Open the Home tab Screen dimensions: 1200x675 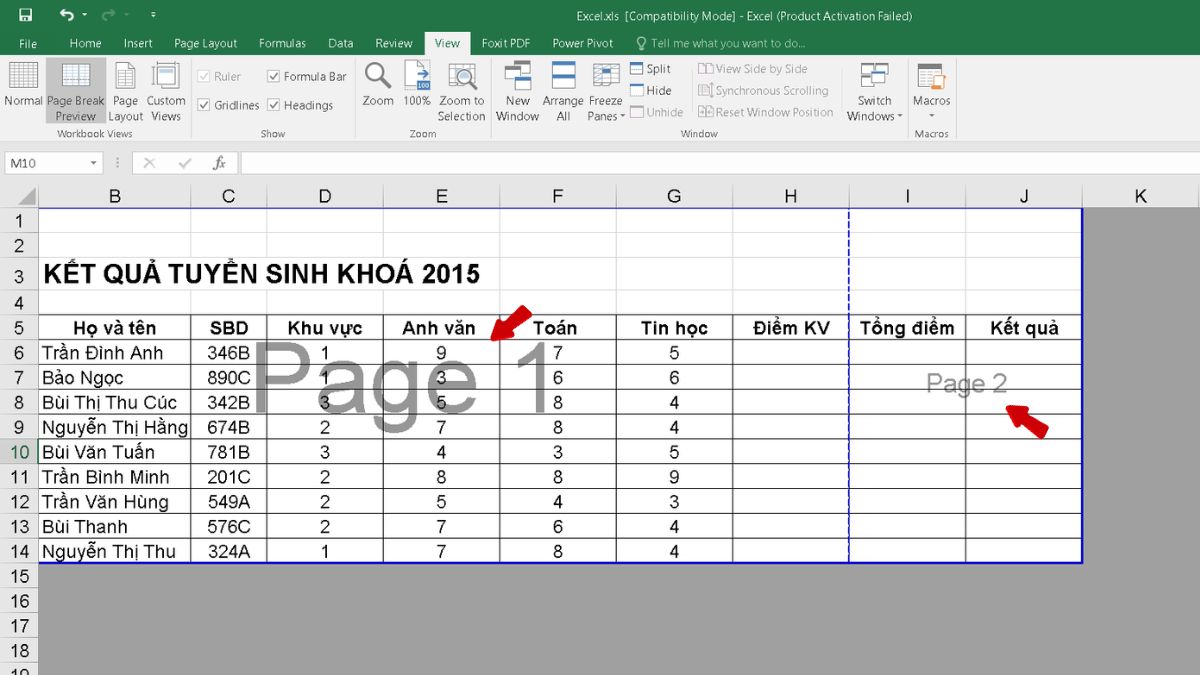point(85,43)
